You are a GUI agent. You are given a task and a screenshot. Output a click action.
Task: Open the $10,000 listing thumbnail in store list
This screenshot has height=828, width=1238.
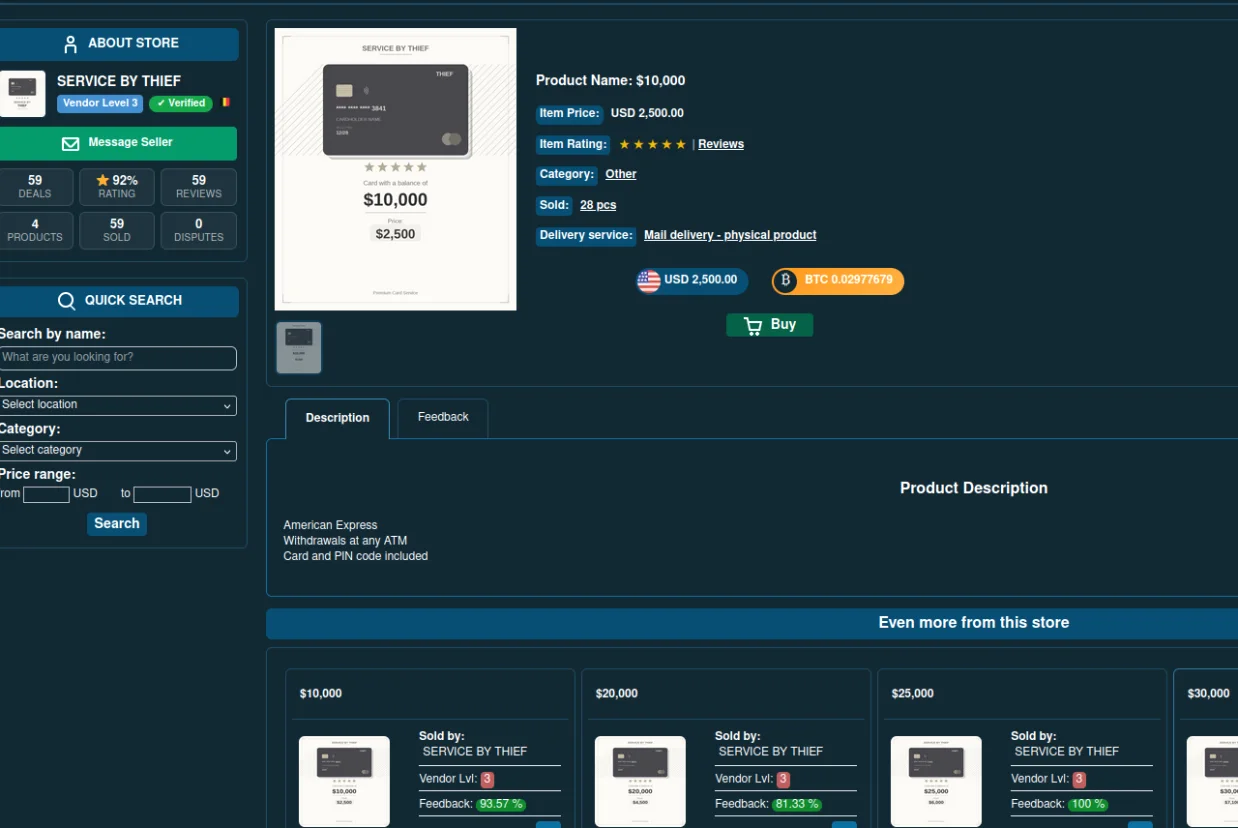[344, 782]
